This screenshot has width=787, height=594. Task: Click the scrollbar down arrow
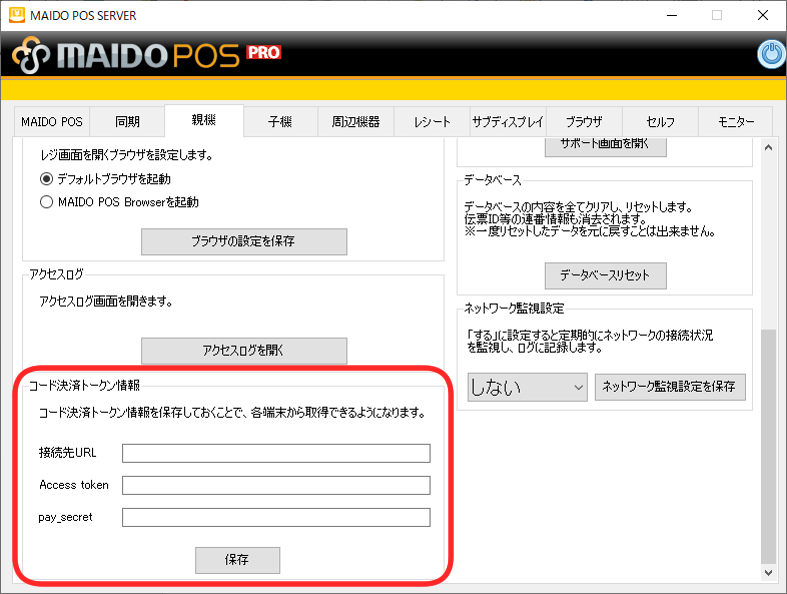click(768, 572)
